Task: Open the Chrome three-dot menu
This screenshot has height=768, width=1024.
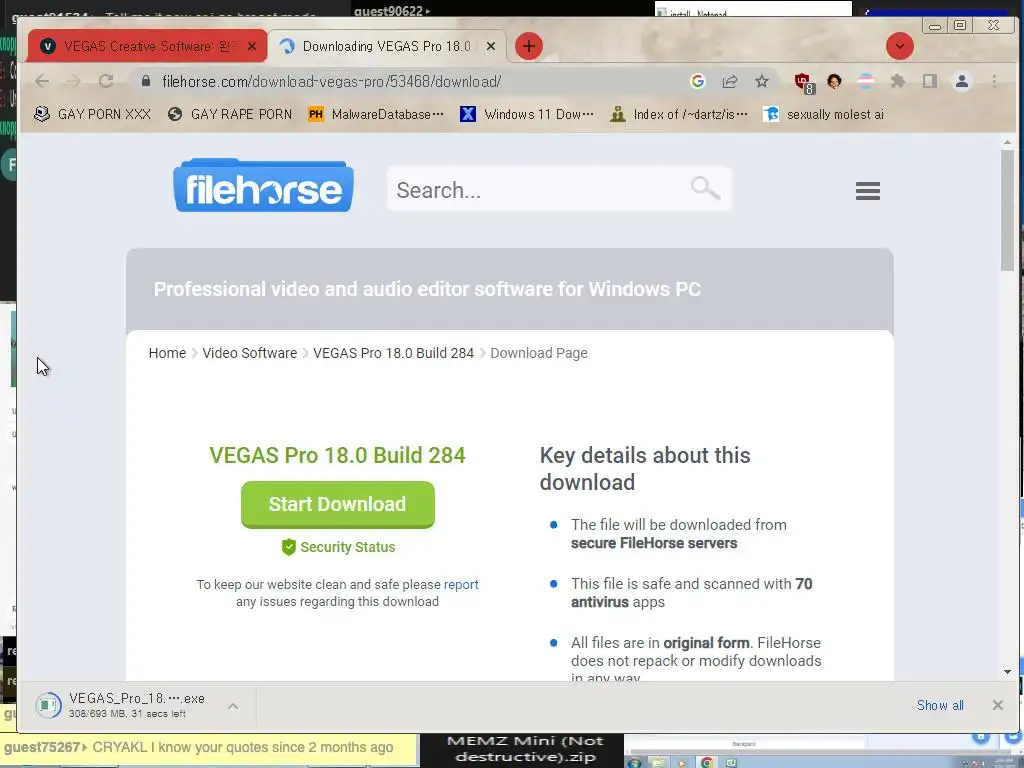Action: click(994, 82)
